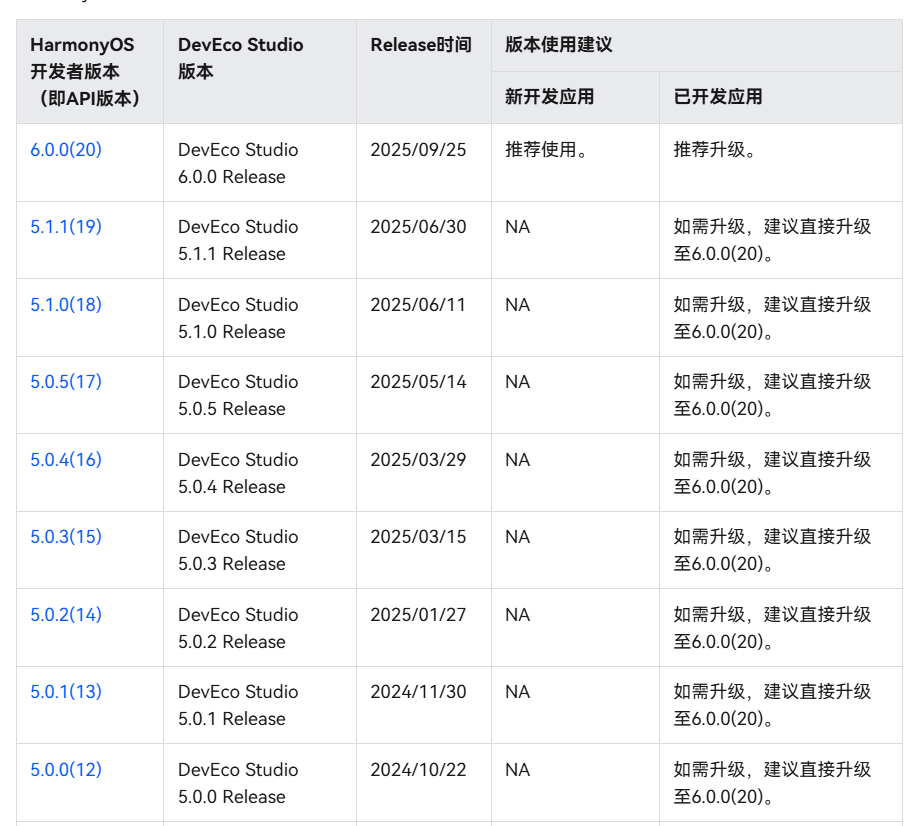Open the 5.0.5(17) version link

click(x=66, y=381)
